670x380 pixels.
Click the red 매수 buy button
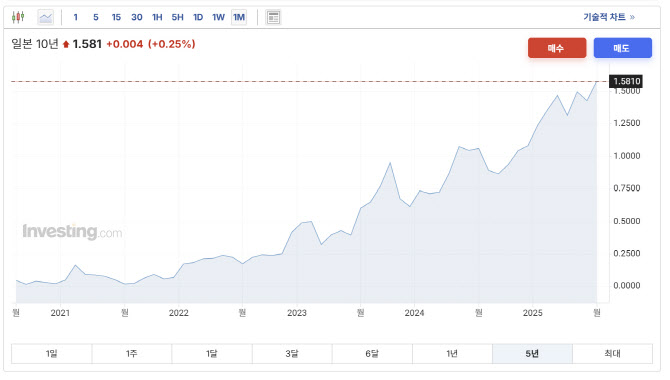point(557,48)
